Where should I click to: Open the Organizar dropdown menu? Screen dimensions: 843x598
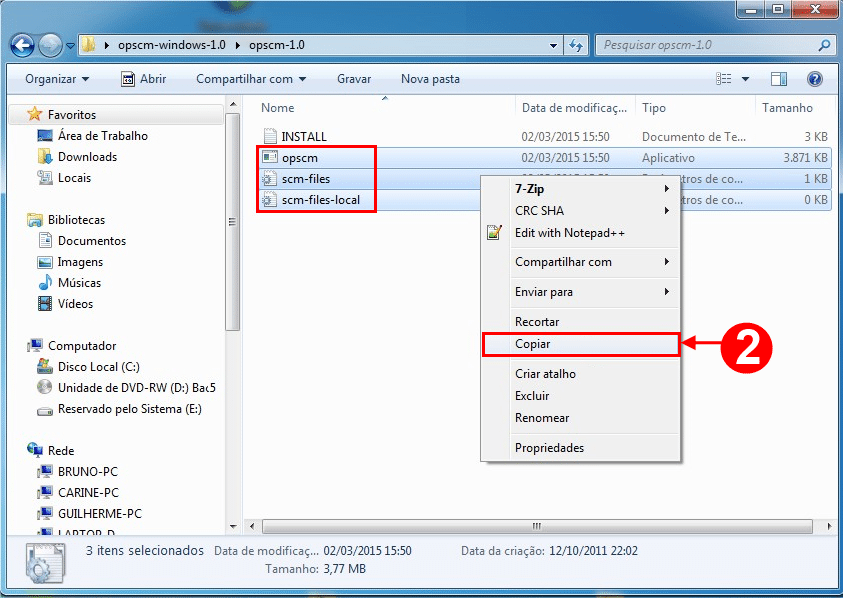point(57,79)
